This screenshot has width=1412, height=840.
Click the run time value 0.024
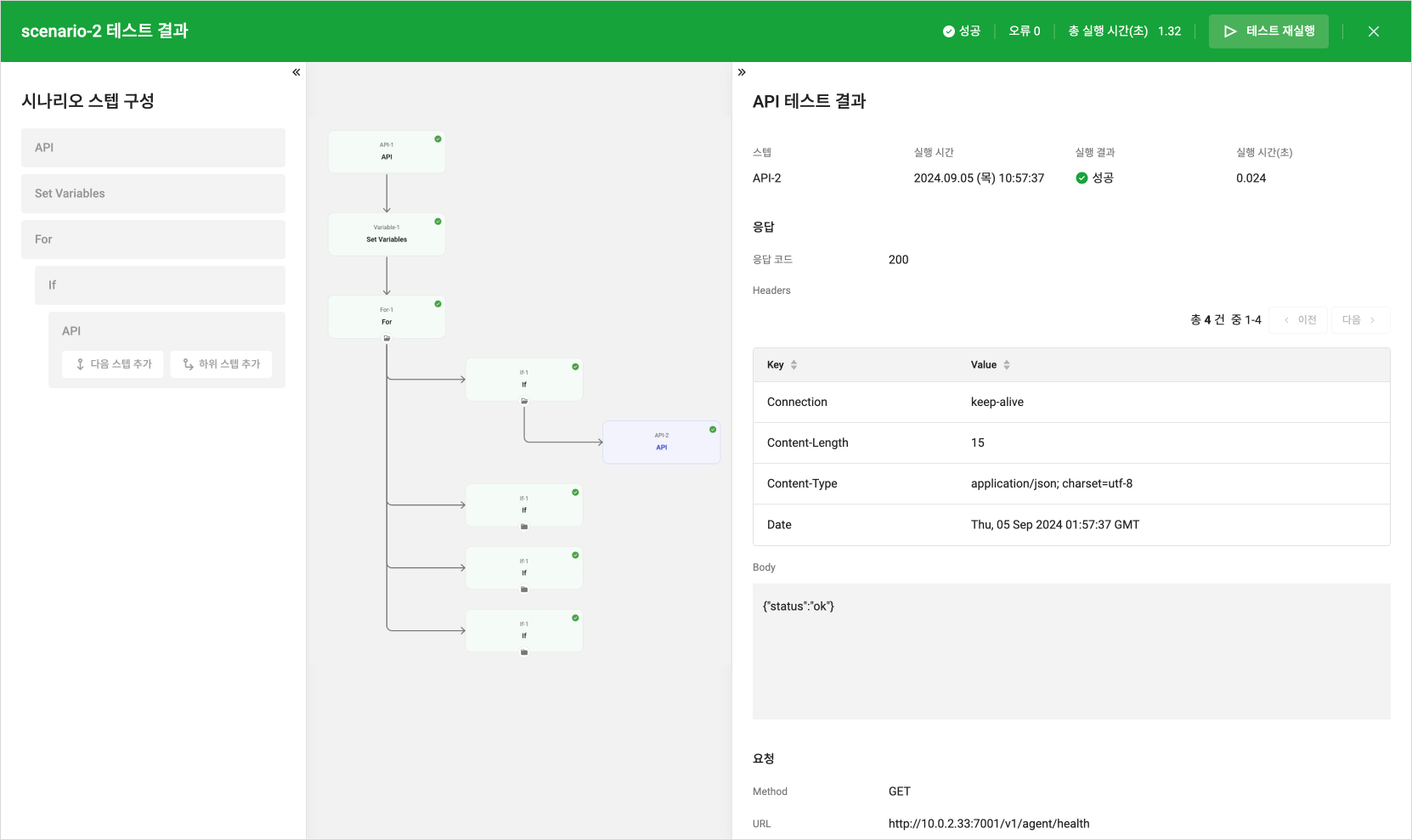tap(1251, 178)
